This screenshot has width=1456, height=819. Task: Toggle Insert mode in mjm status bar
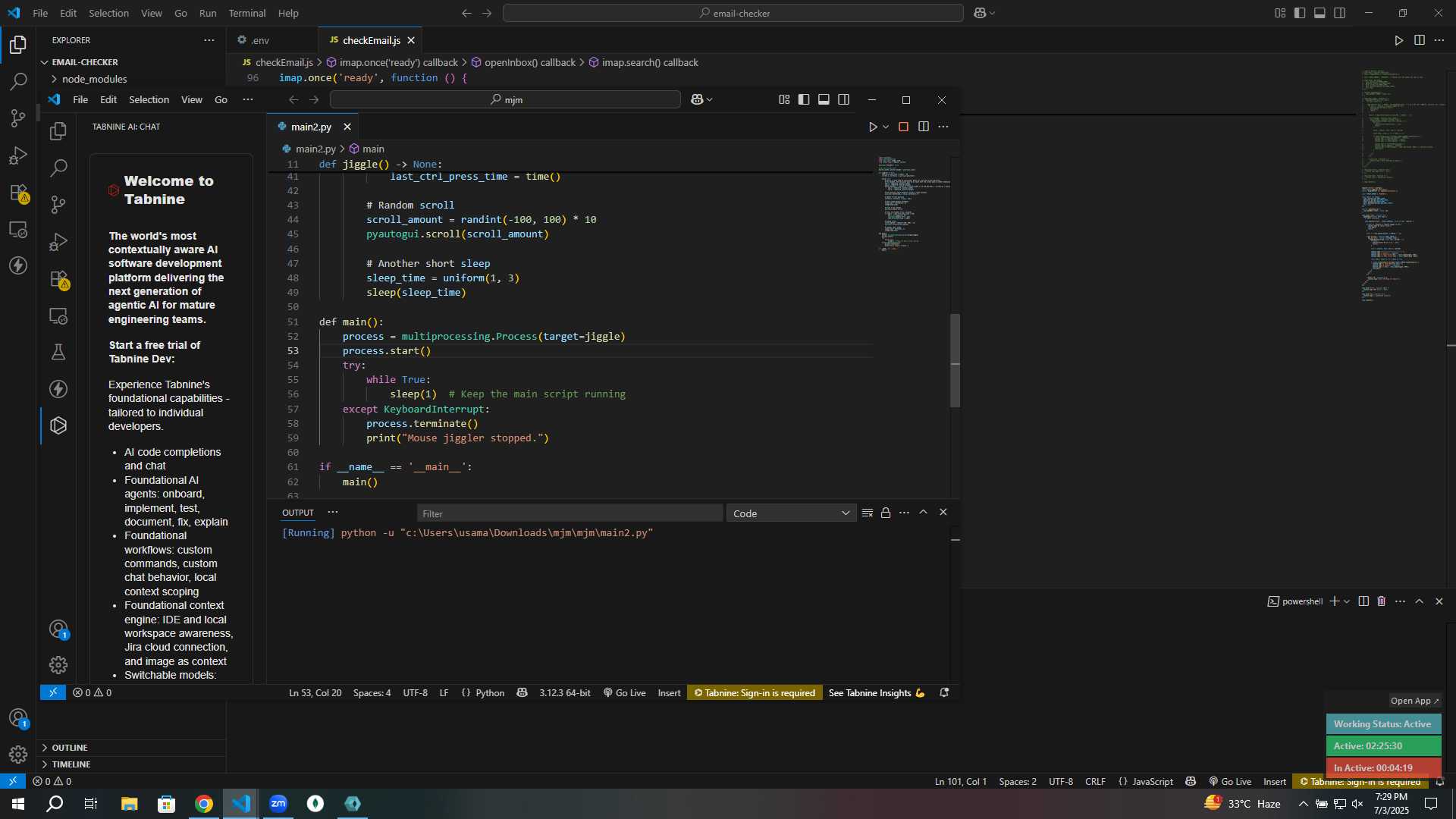(x=669, y=692)
